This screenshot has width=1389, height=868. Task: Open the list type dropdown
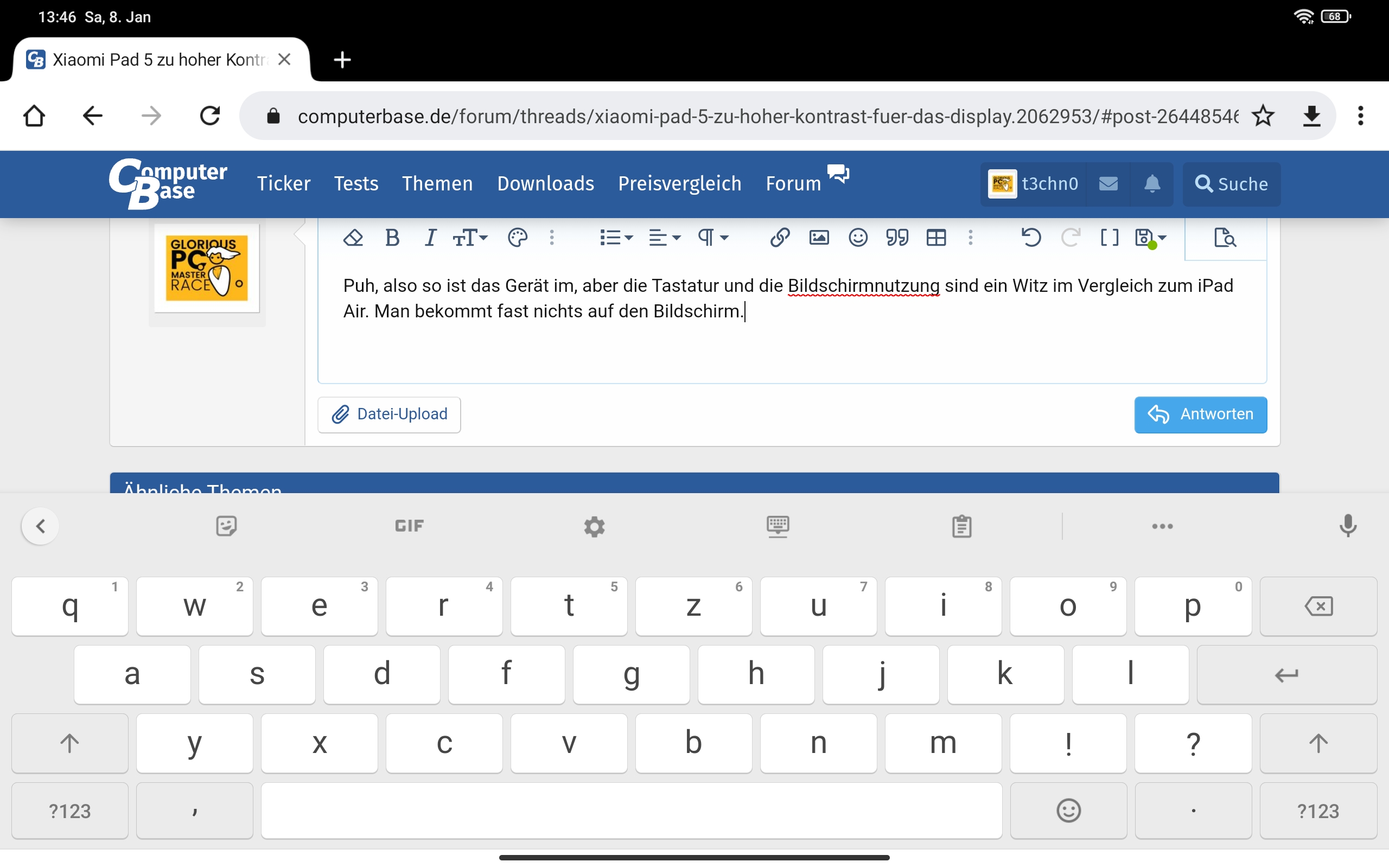615,237
